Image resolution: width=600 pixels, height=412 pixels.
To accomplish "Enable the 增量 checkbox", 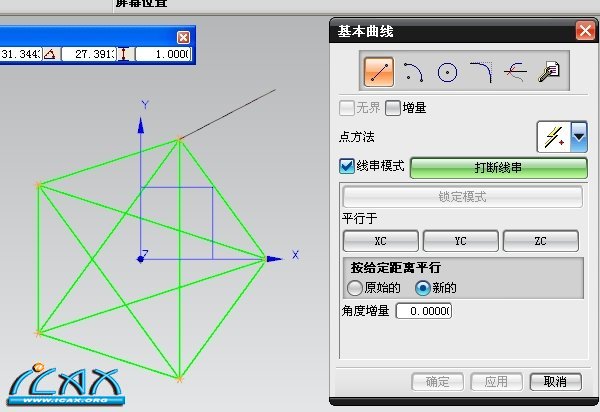I will coord(393,108).
